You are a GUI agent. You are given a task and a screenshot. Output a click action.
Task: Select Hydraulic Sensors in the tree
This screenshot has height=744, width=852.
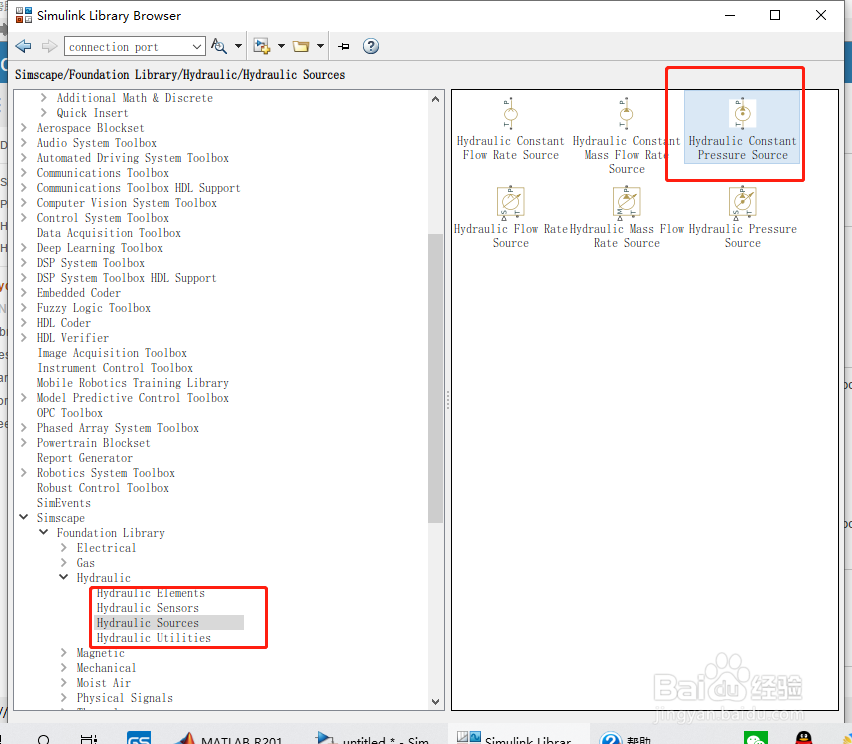[148, 608]
